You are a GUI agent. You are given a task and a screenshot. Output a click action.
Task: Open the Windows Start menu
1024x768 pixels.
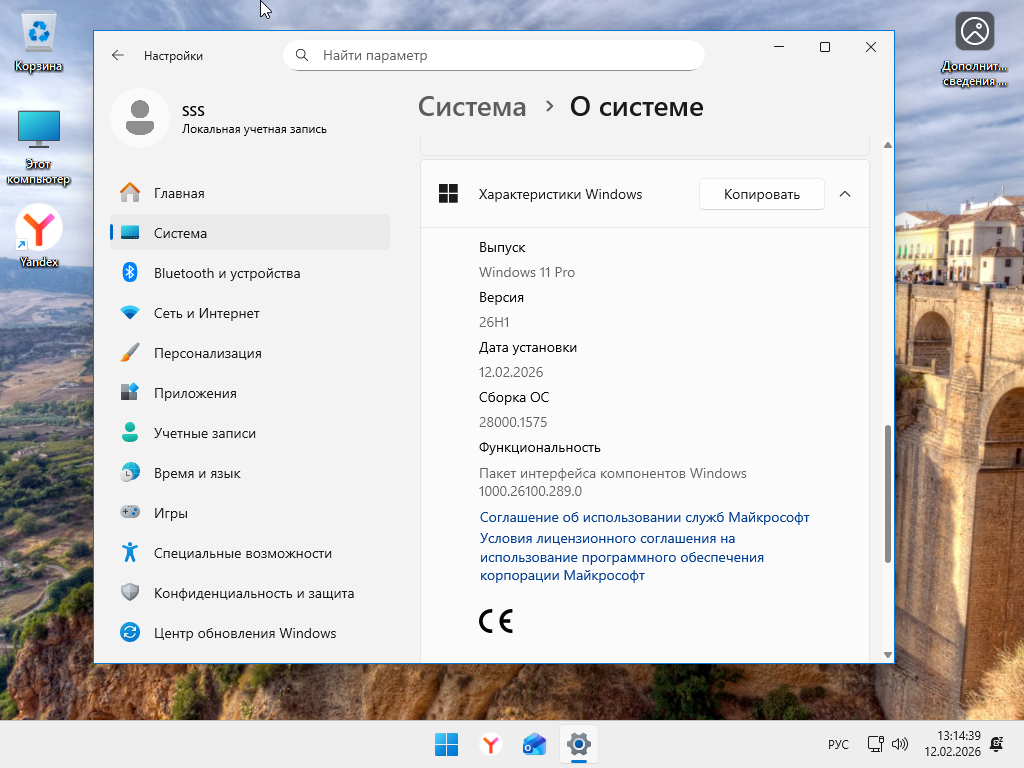coord(446,744)
